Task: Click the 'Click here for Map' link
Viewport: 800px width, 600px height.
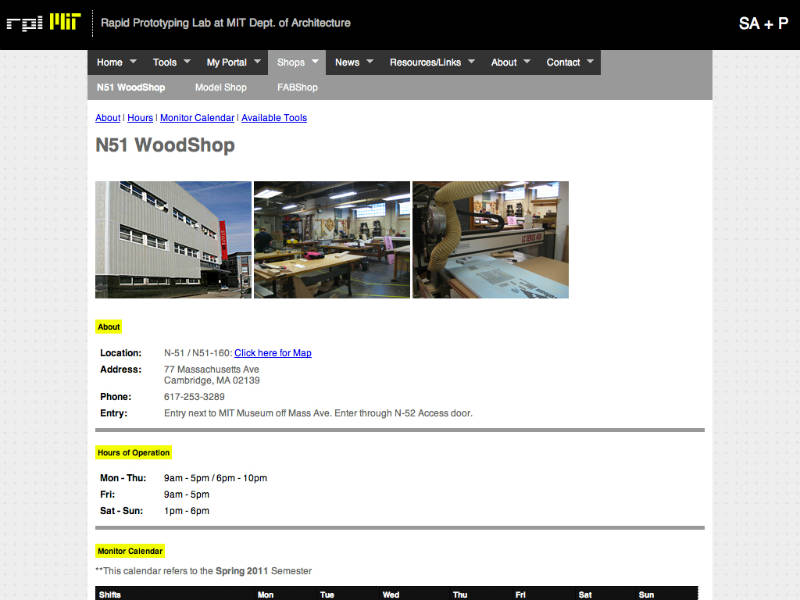Action: (x=273, y=353)
